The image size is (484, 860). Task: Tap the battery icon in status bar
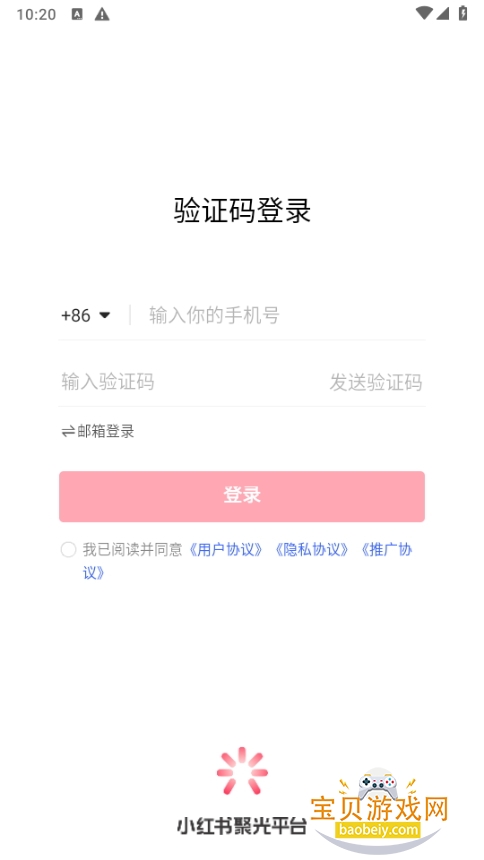coord(463,13)
